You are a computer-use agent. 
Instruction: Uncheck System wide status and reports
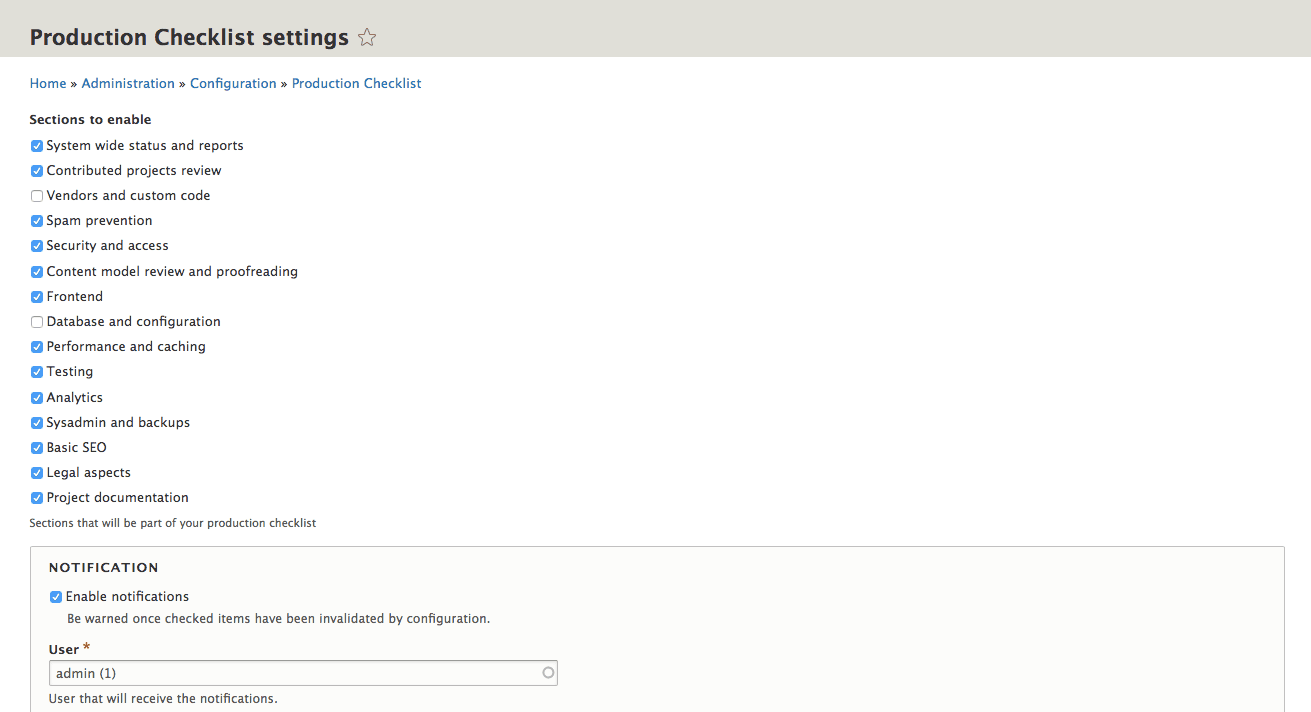(x=37, y=146)
